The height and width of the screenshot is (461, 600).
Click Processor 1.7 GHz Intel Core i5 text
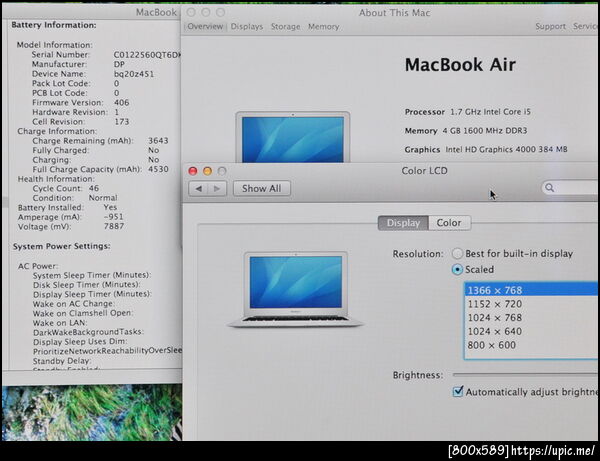click(x=468, y=112)
